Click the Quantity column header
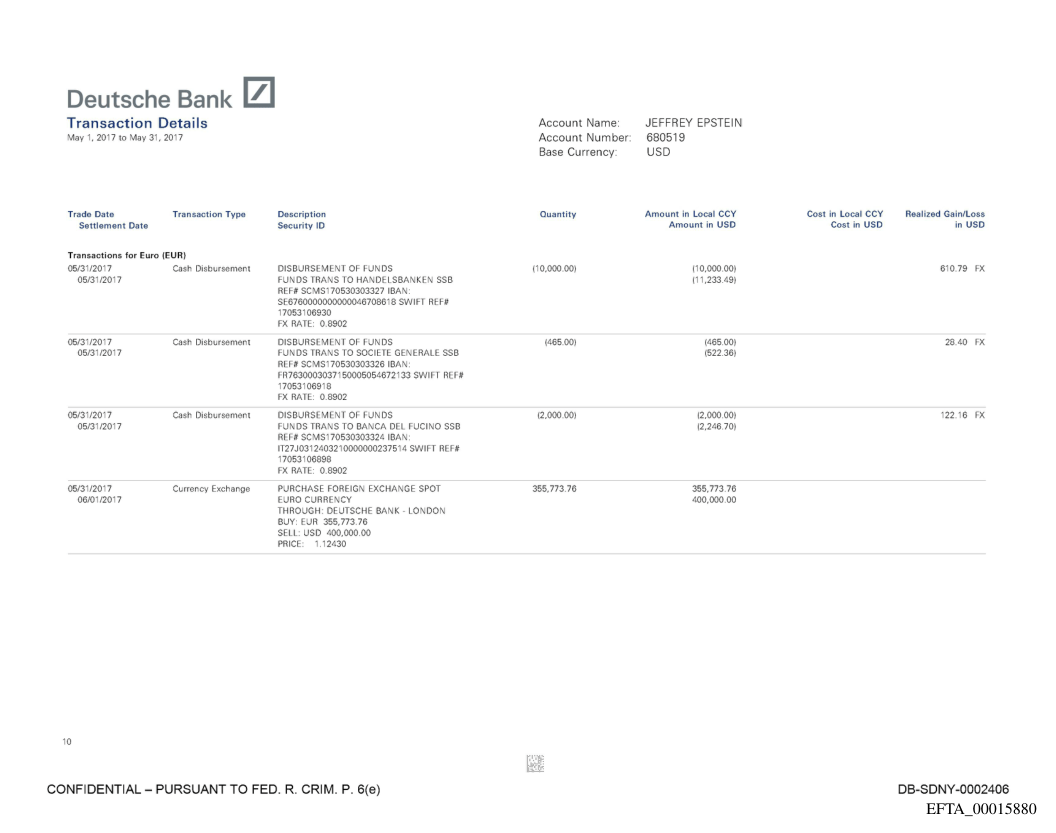 [557, 214]
